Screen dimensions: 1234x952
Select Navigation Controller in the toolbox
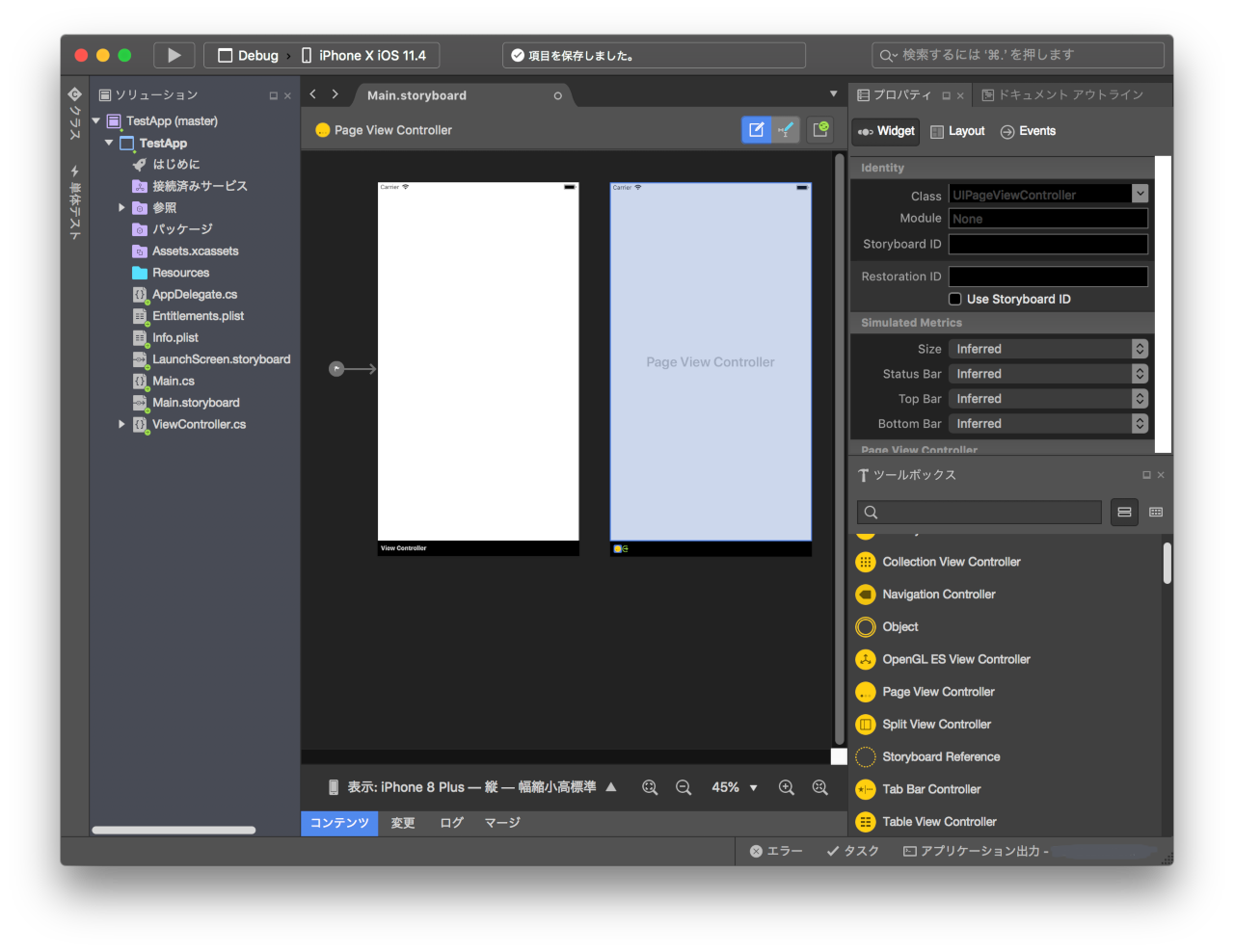(925, 595)
